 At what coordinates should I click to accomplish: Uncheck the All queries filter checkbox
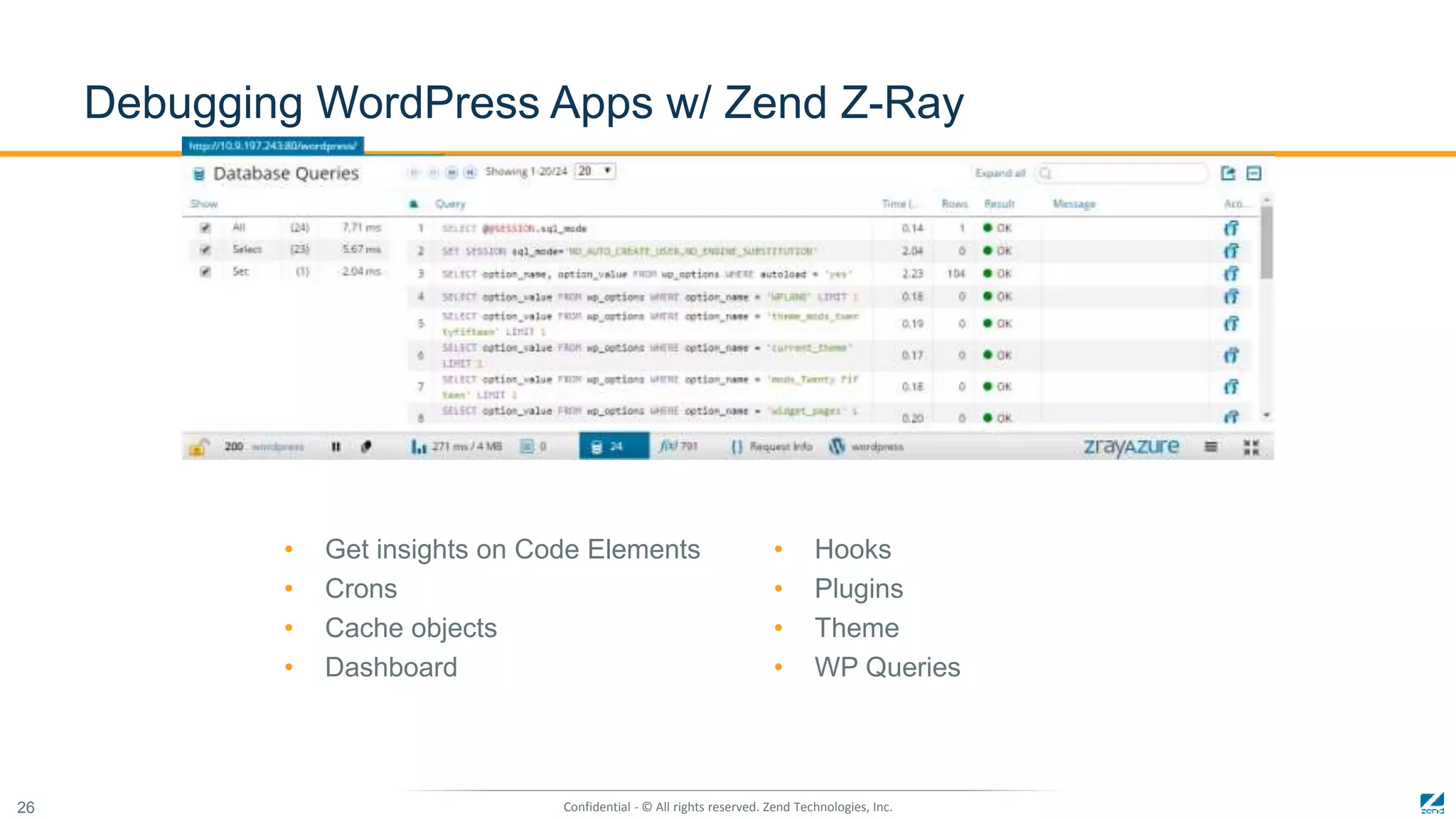pyautogui.click(x=205, y=227)
